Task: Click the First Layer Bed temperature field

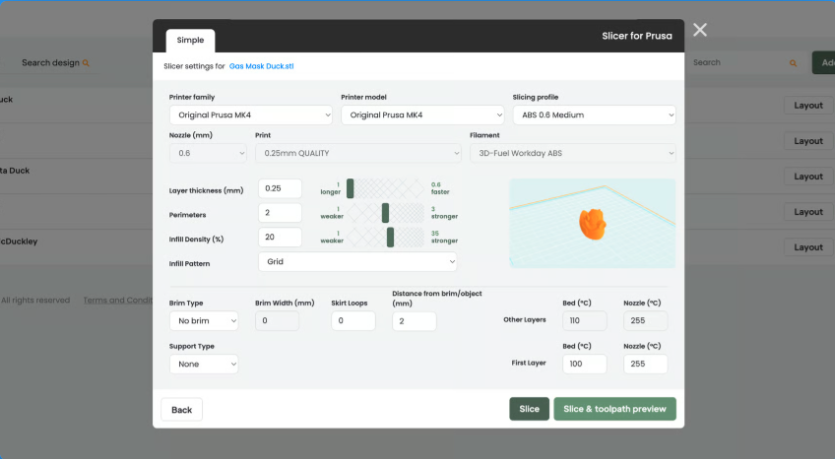Action: tap(584, 364)
